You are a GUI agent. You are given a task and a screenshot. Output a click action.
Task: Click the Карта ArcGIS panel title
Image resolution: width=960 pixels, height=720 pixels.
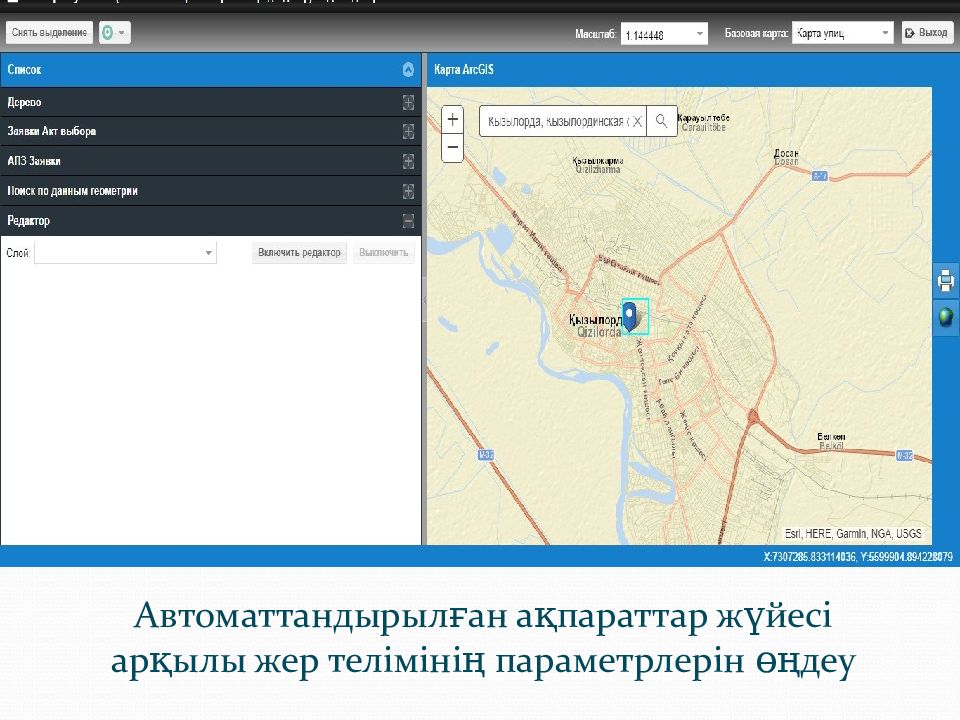point(463,69)
